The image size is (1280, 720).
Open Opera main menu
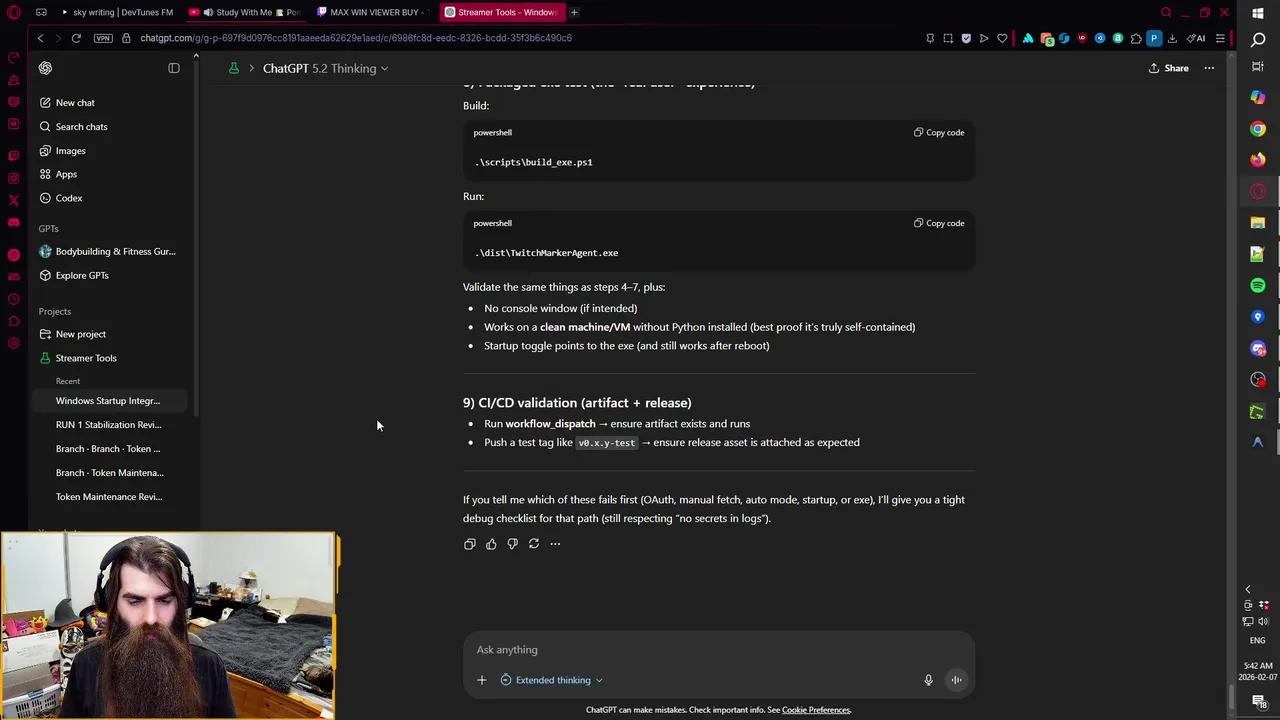pos(14,12)
